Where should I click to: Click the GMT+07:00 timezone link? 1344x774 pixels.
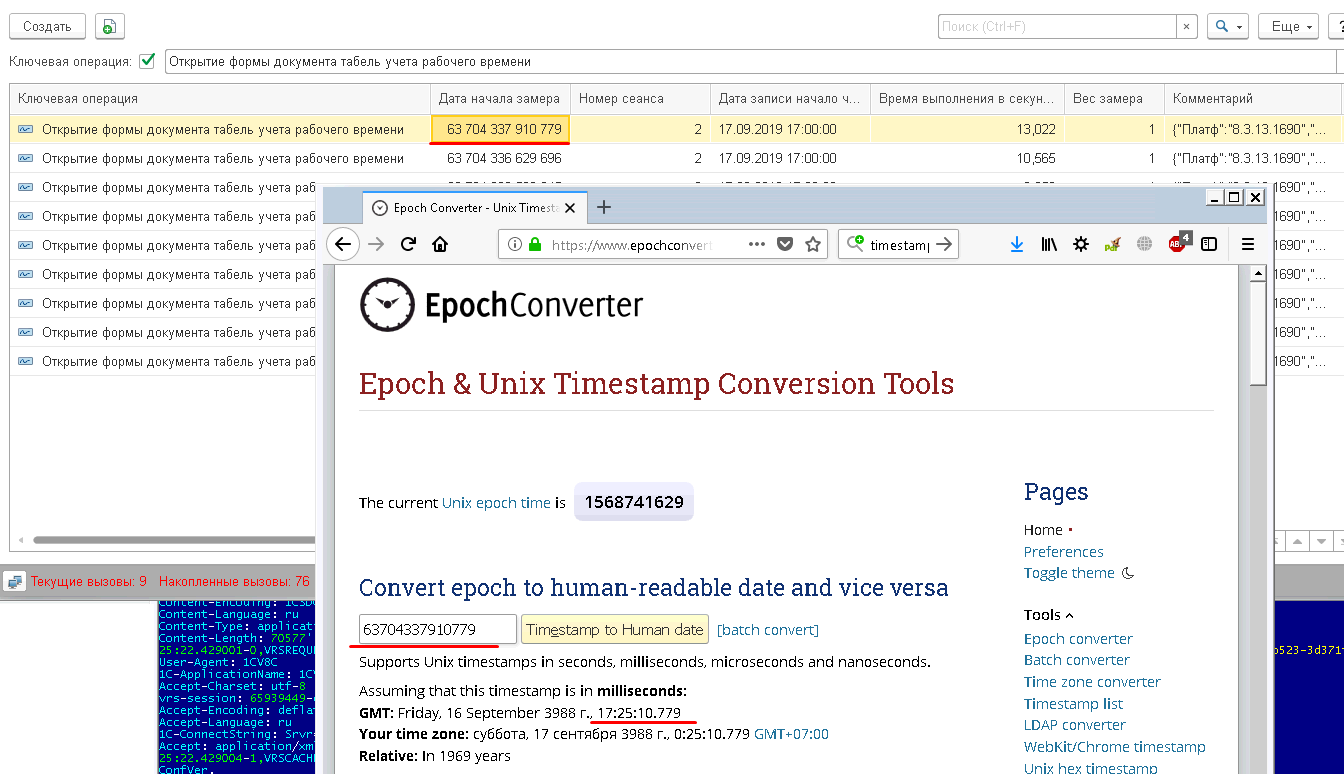pos(791,734)
